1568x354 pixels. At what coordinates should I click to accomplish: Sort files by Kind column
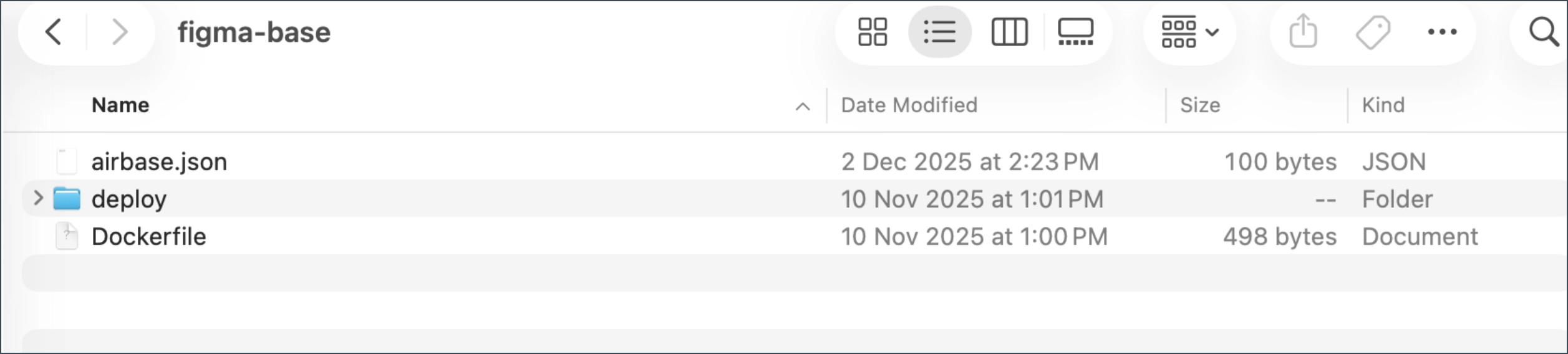click(1383, 105)
